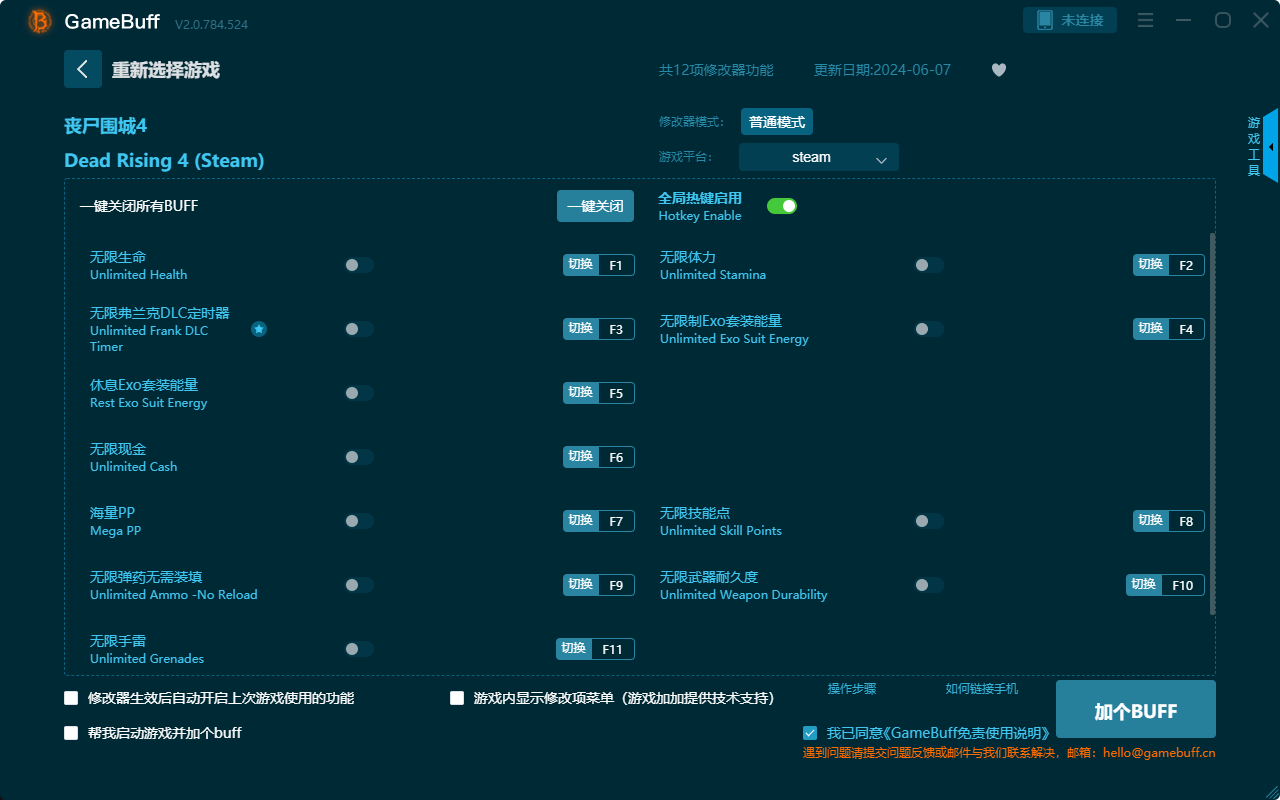
Task: Turn on Rest Exo Suit Energy switch
Action: pyautogui.click(x=359, y=393)
